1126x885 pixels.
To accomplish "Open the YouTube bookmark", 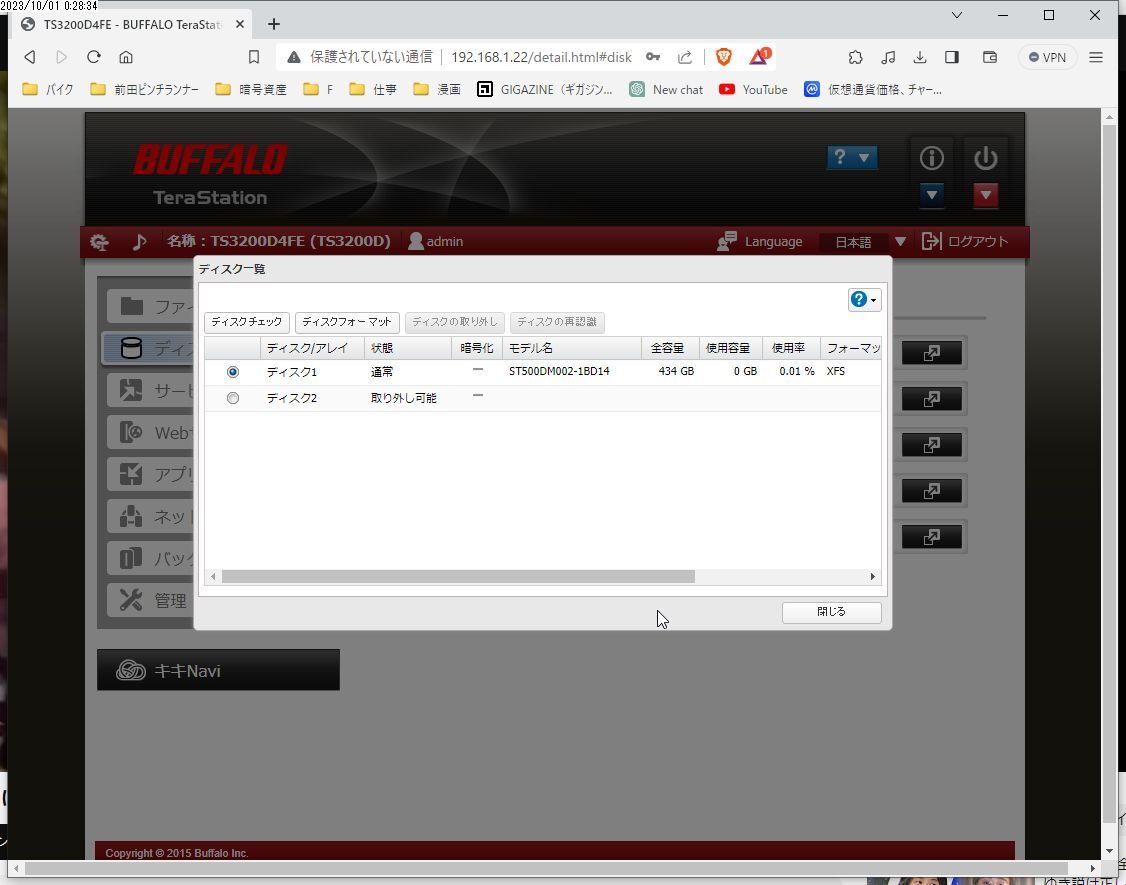I will coord(753,89).
